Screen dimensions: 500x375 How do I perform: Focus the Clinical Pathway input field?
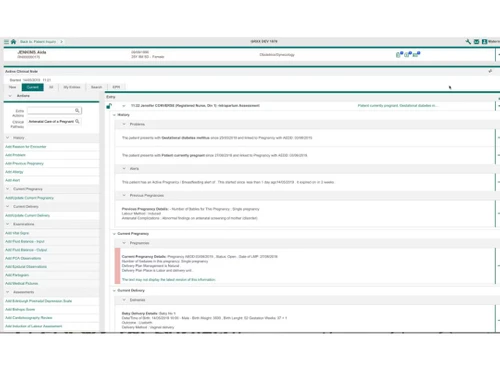[54, 121]
